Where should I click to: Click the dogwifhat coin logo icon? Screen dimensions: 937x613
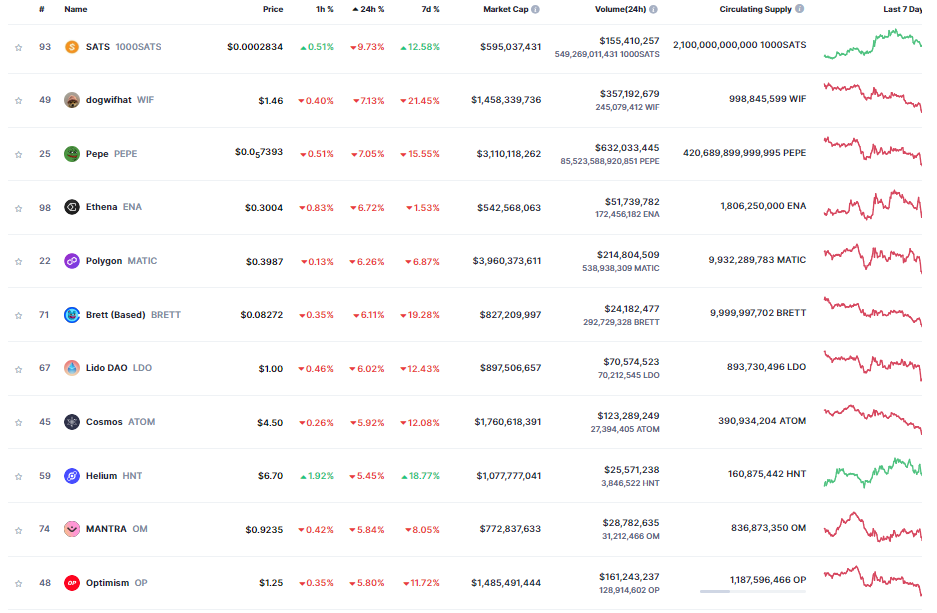(72, 100)
